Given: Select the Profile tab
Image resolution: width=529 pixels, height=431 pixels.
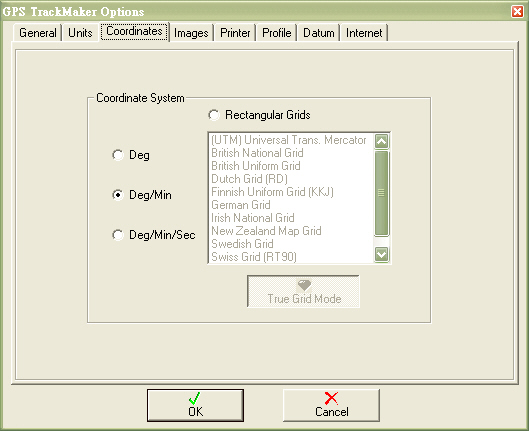Looking at the screenshot, I should (x=276, y=33).
